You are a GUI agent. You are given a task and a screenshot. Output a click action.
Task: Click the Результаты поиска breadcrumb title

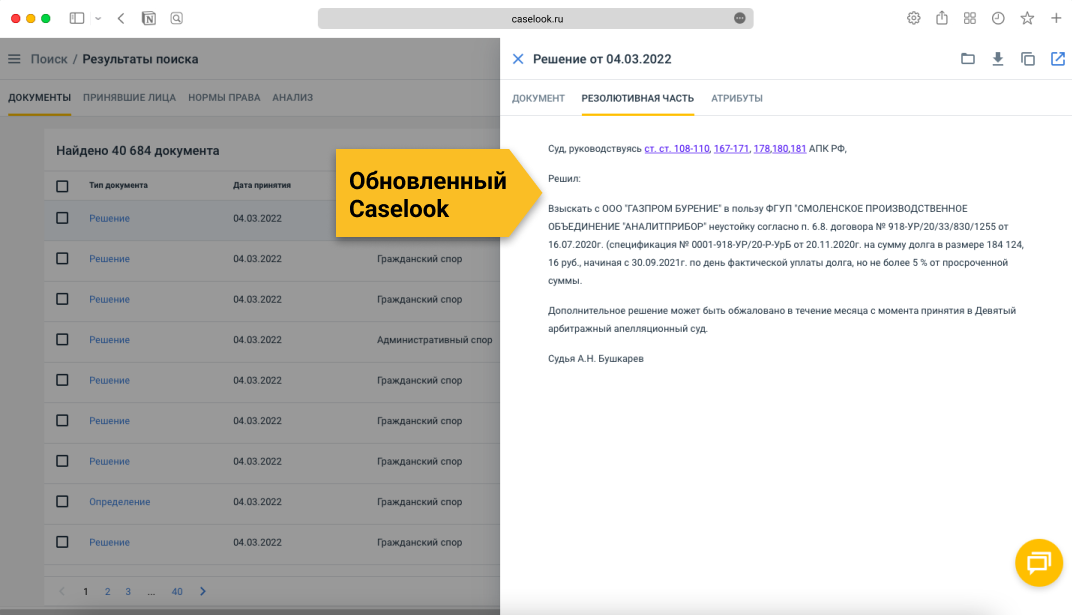point(140,59)
